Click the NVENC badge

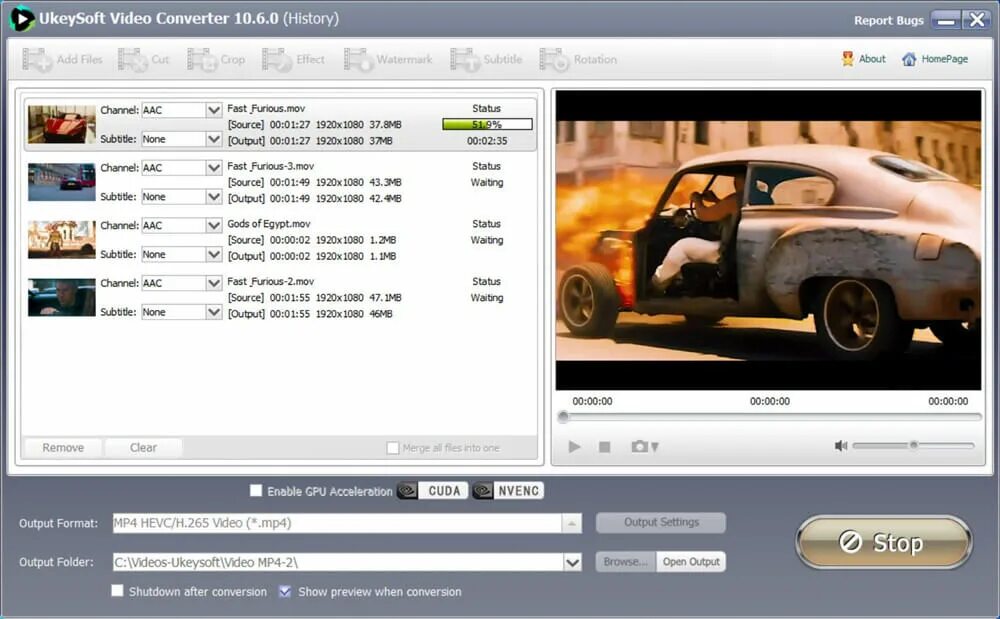tap(508, 491)
